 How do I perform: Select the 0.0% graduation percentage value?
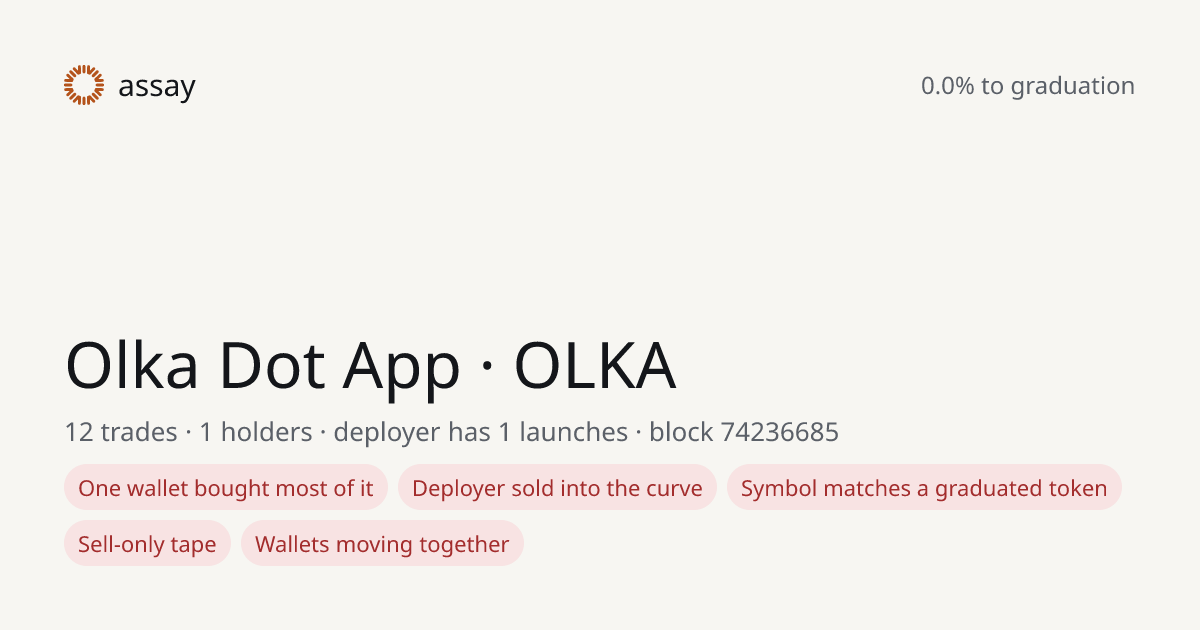click(x=947, y=86)
